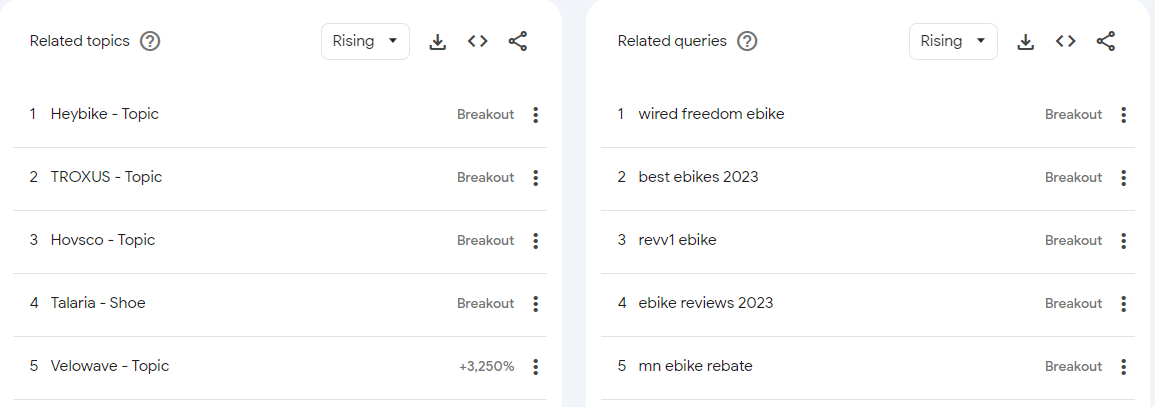Open more options for revv1 ebike

pyautogui.click(x=1123, y=241)
